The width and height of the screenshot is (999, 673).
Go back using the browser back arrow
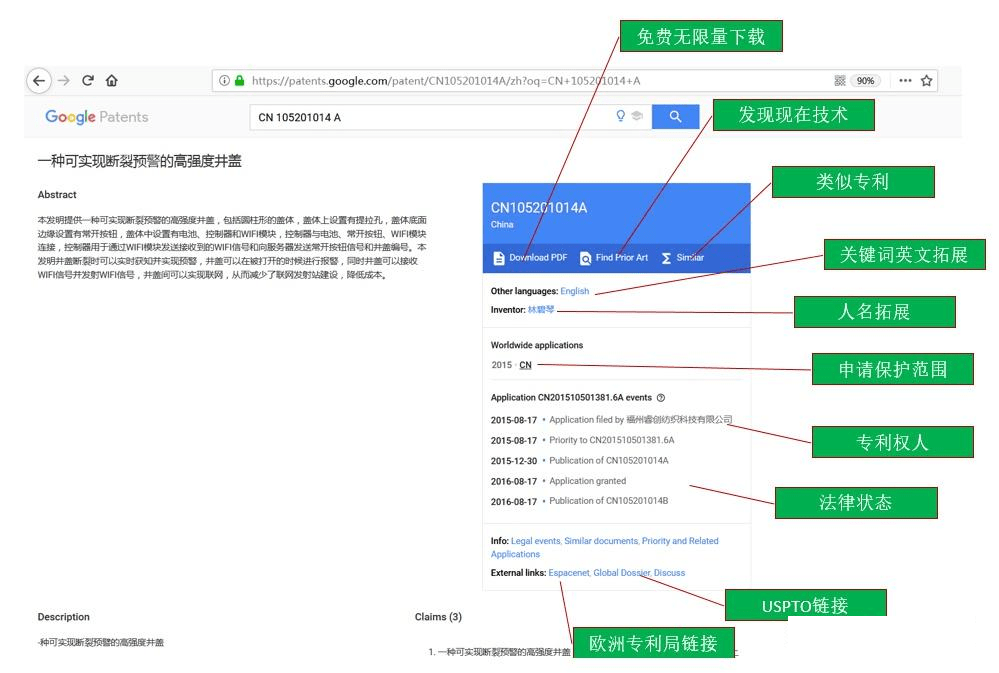[39, 81]
